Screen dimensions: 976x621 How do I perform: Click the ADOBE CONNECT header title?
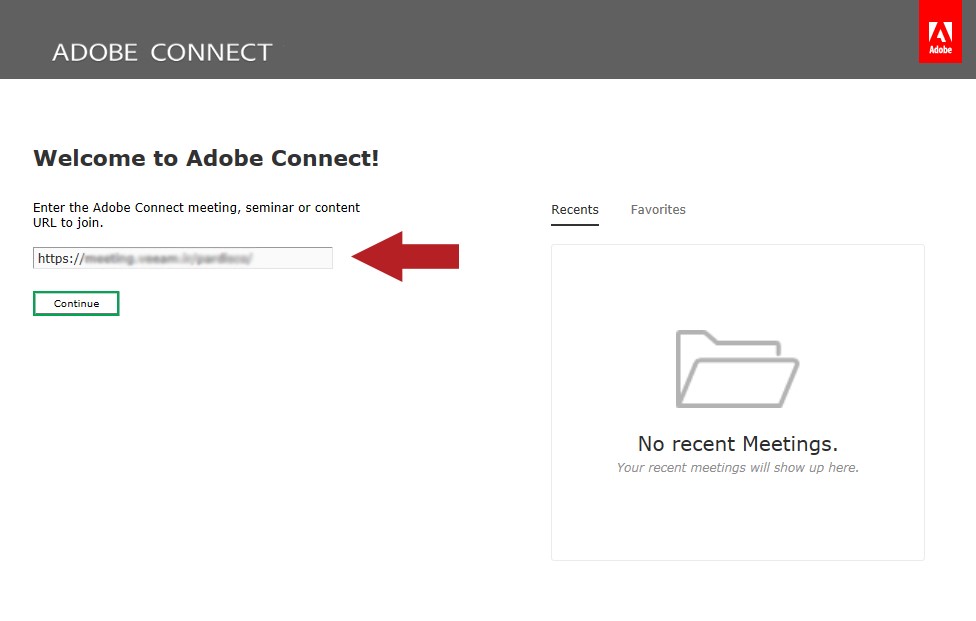pos(162,53)
